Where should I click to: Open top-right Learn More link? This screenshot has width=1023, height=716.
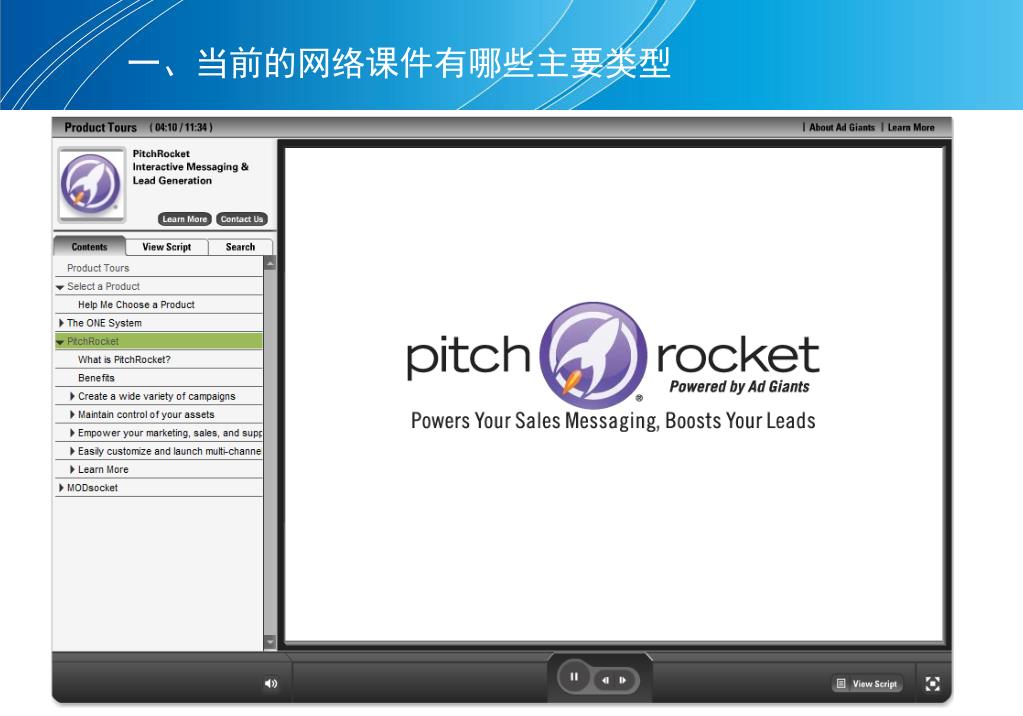911,127
